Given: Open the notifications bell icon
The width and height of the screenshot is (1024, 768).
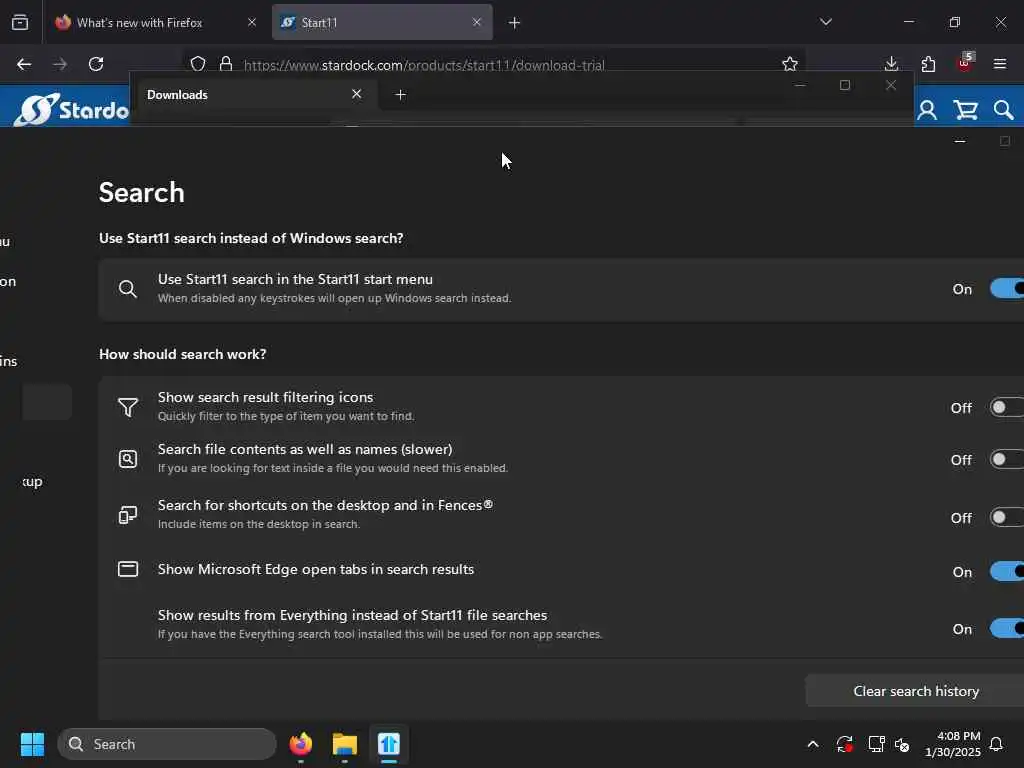Looking at the screenshot, I should 997,744.
